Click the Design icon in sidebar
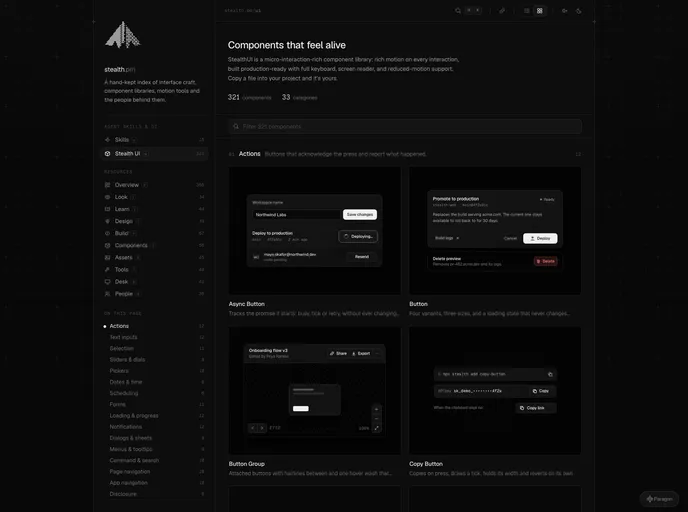The image size is (688, 512). pyautogui.click(x=108, y=221)
